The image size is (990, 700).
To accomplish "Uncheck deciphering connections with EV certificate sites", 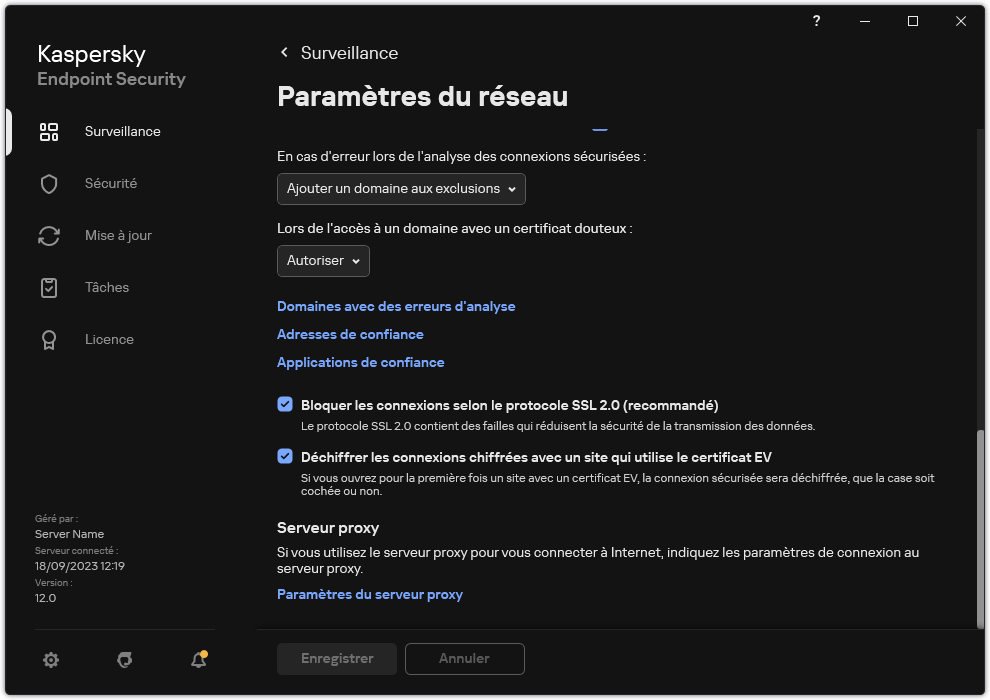I will (283, 458).
